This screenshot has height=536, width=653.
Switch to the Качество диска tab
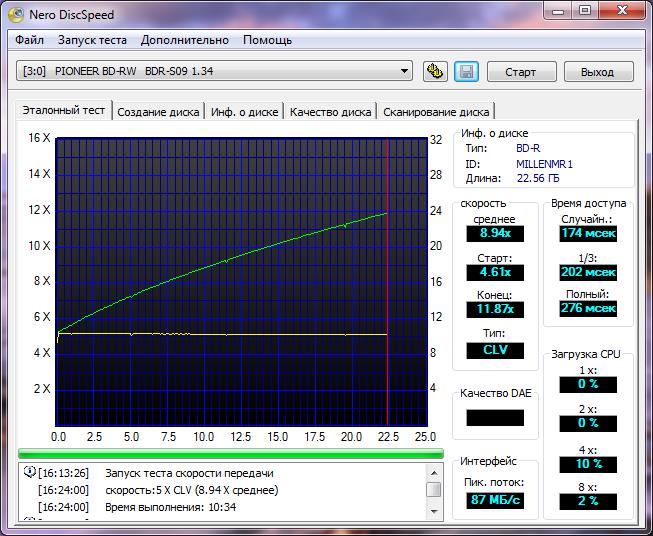coord(330,112)
